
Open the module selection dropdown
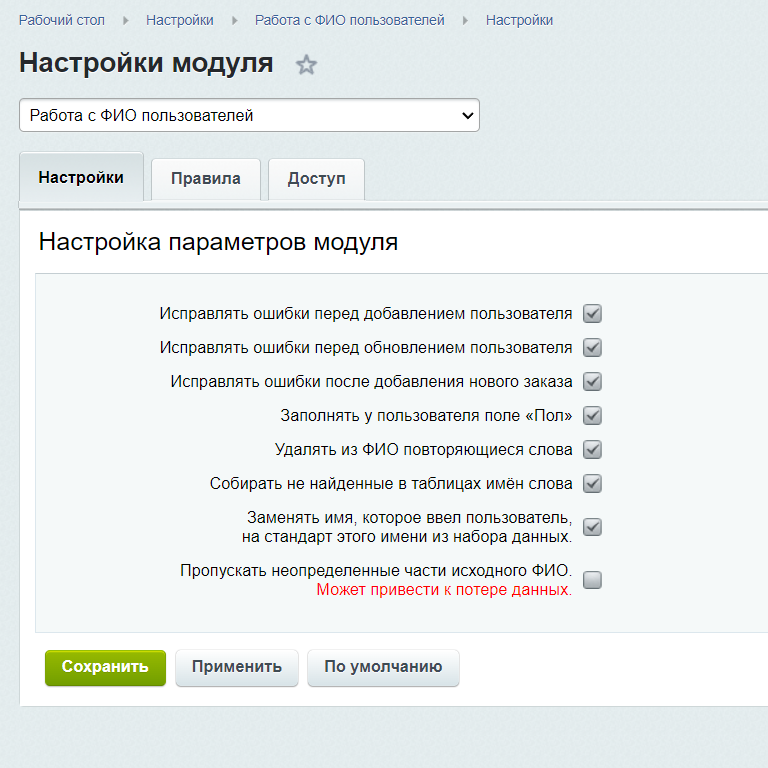tap(249, 115)
